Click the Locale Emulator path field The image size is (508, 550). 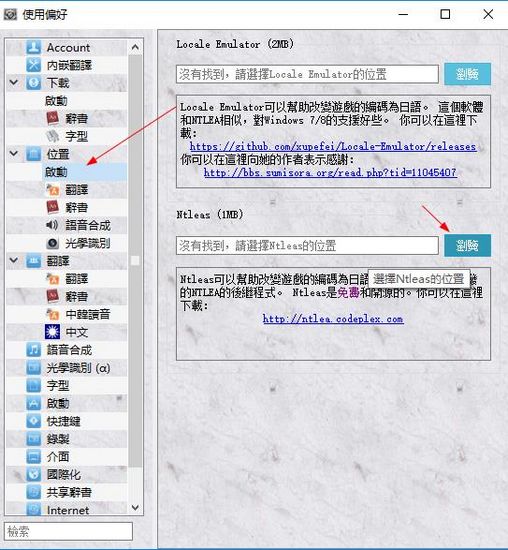[307, 74]
